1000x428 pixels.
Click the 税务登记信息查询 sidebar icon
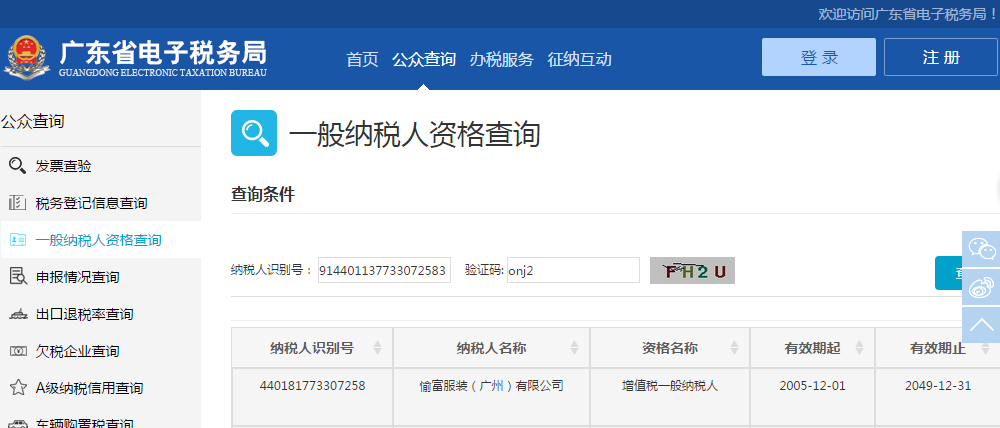click(x=17, y=203)
